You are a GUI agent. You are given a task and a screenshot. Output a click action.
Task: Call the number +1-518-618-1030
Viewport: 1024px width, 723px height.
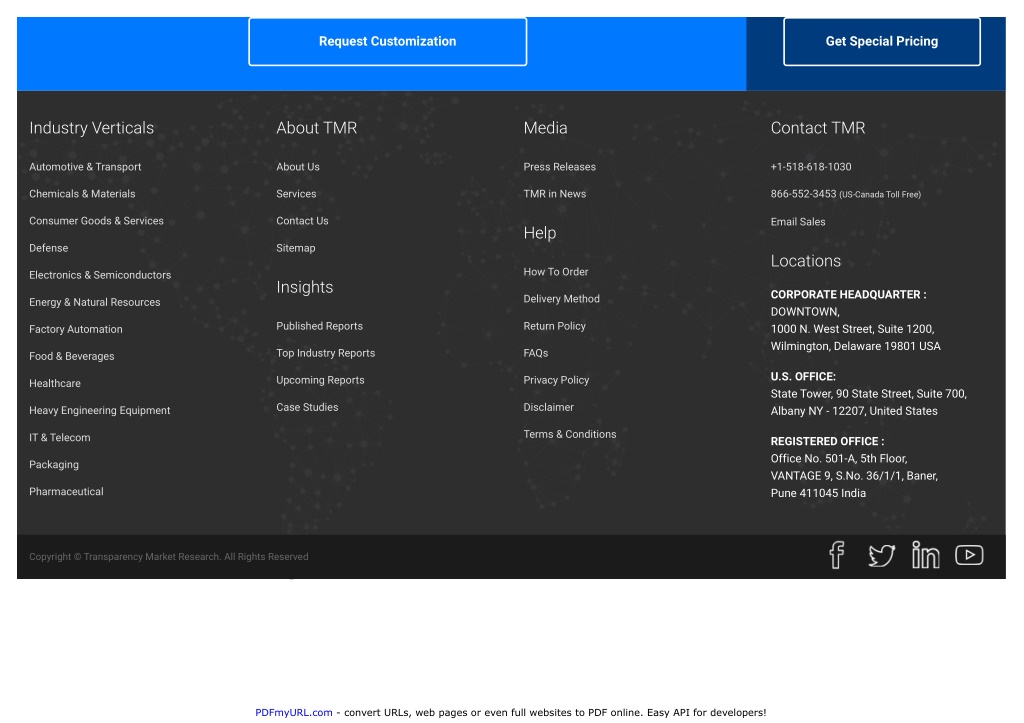tap(810, 167)
